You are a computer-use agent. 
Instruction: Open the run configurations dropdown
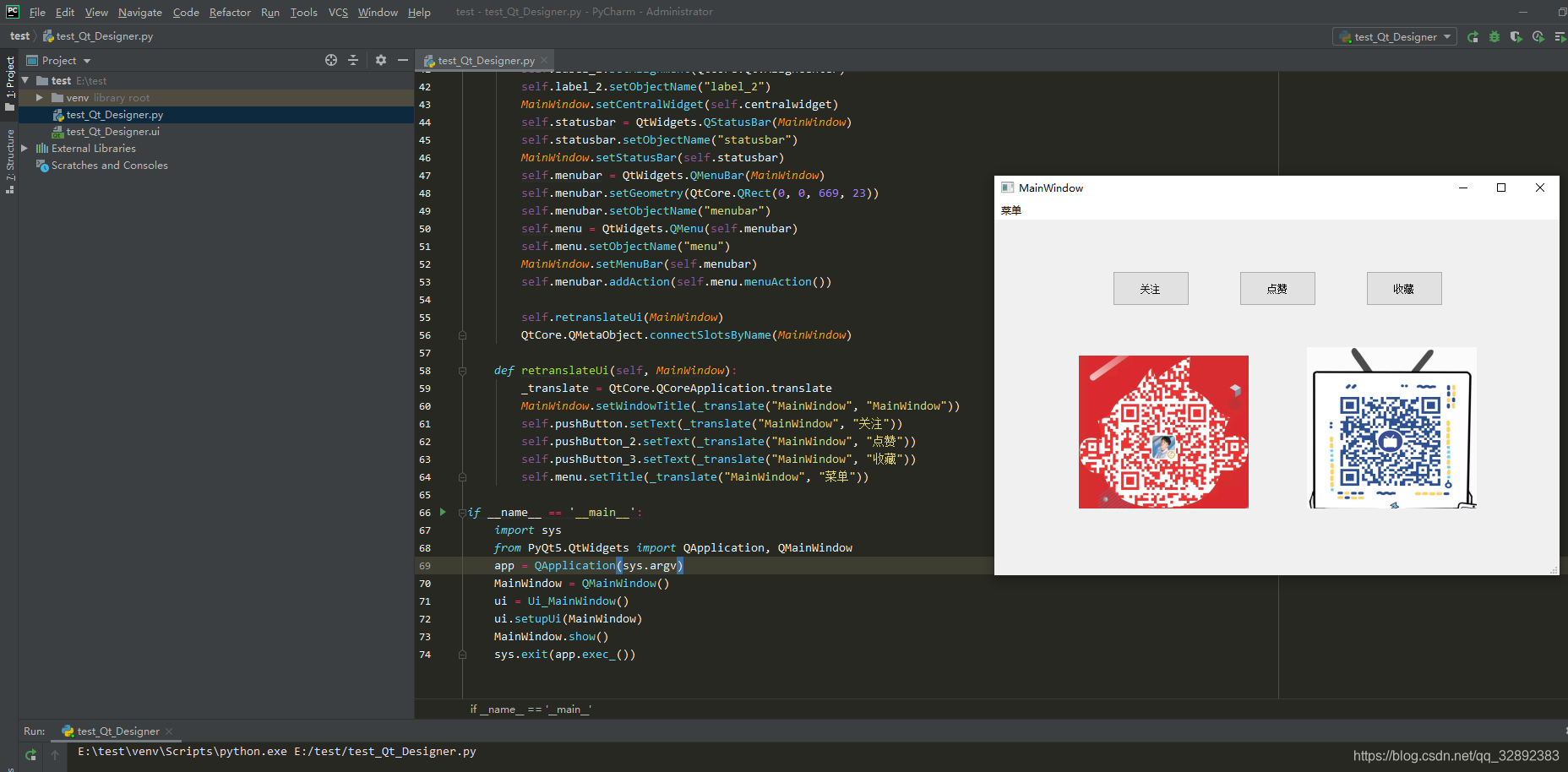(1446, 36)
